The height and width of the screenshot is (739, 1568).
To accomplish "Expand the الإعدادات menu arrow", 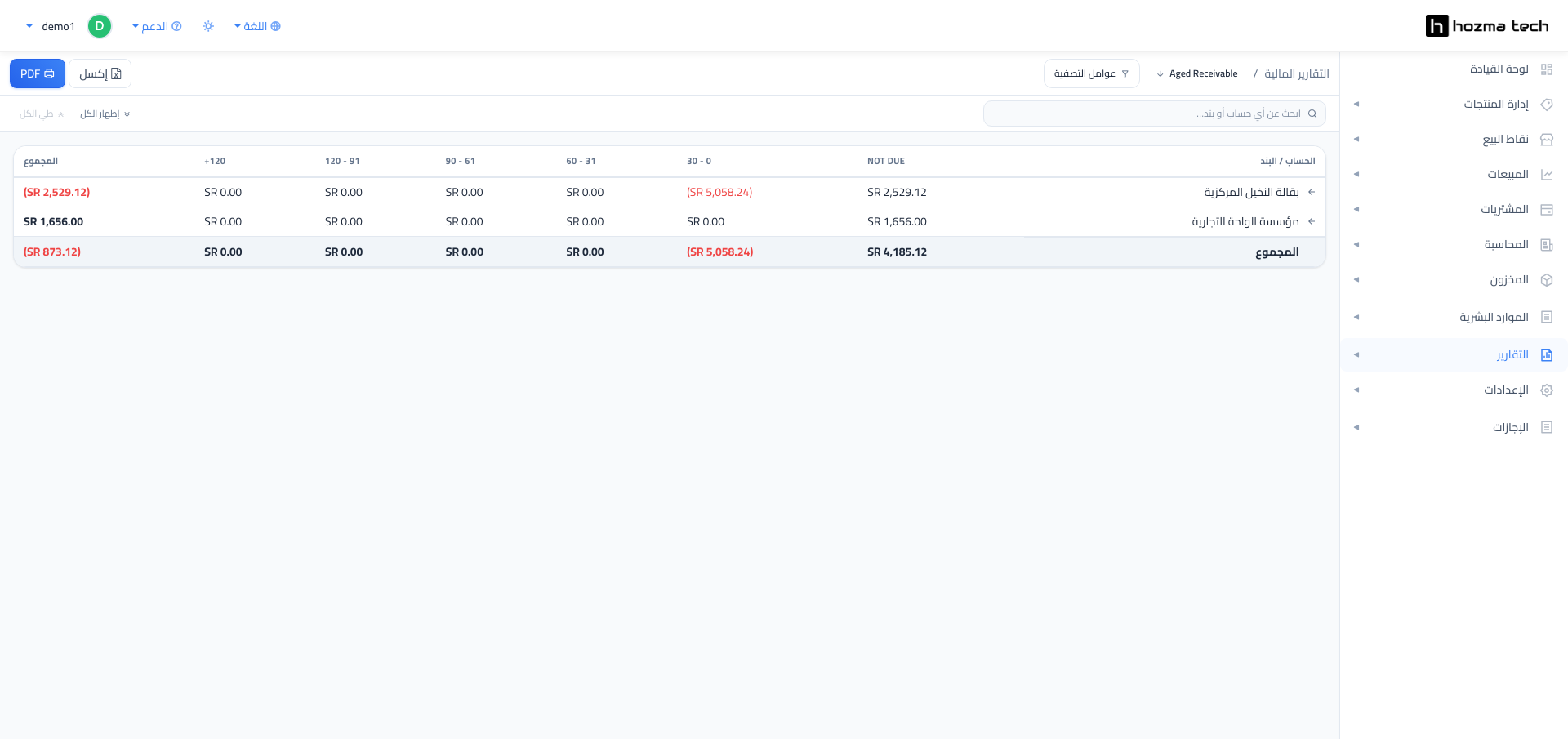I will [x=1356, y=390].
